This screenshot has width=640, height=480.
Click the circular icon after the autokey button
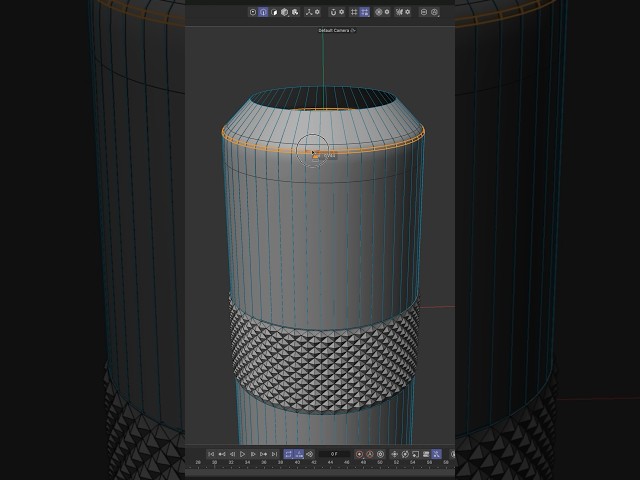click(380, 454)
